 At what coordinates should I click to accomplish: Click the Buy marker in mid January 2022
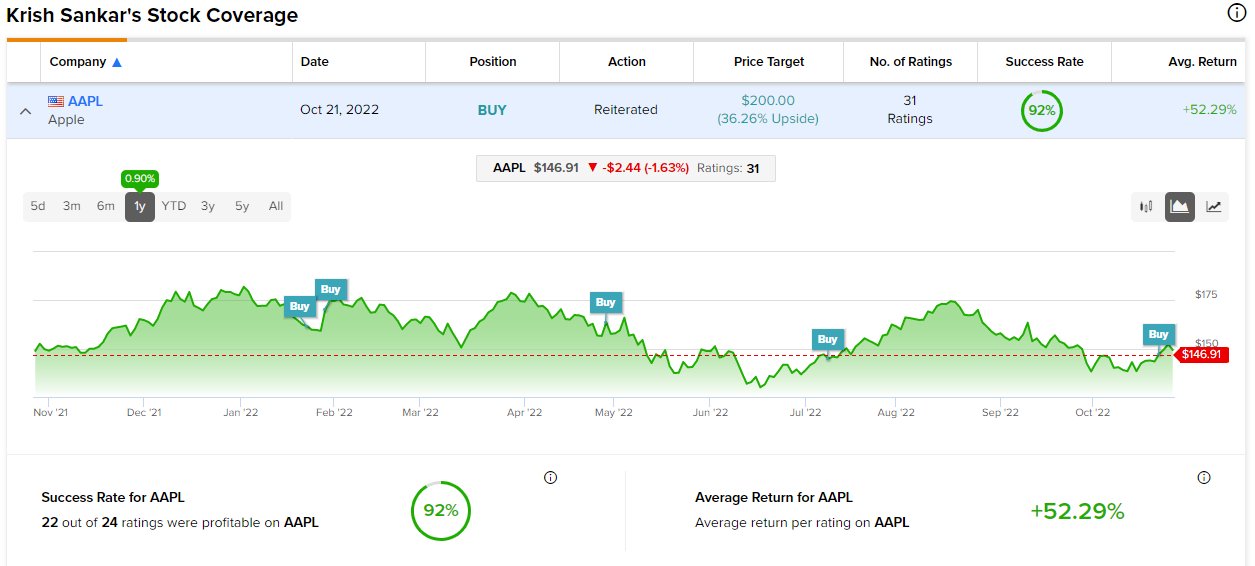coord(299,307)
